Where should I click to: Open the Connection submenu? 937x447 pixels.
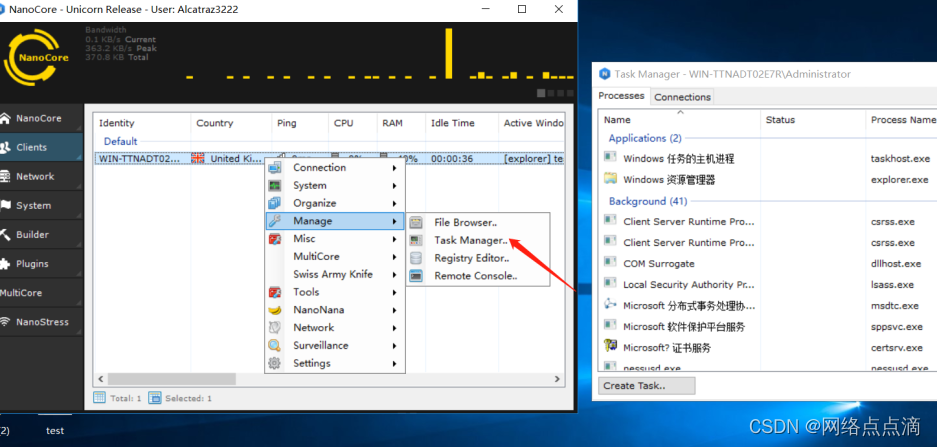click(335, 168)
